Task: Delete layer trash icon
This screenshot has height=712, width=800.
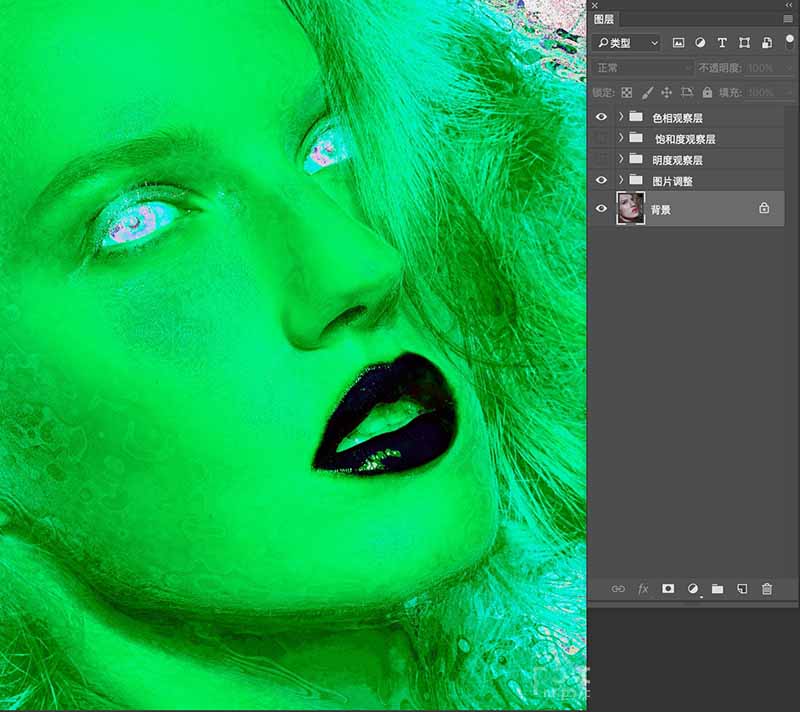Action: click(767, 589)
